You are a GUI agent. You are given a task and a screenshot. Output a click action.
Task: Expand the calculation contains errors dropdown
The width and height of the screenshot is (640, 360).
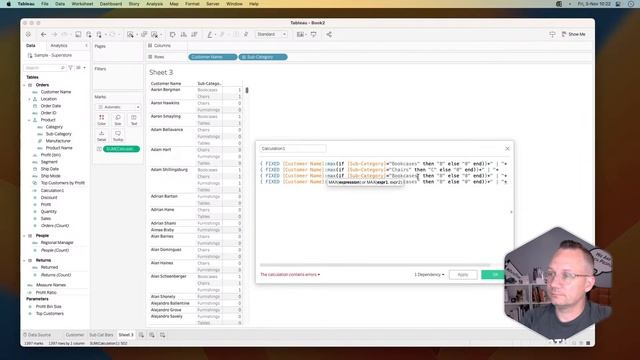[290, 275]
